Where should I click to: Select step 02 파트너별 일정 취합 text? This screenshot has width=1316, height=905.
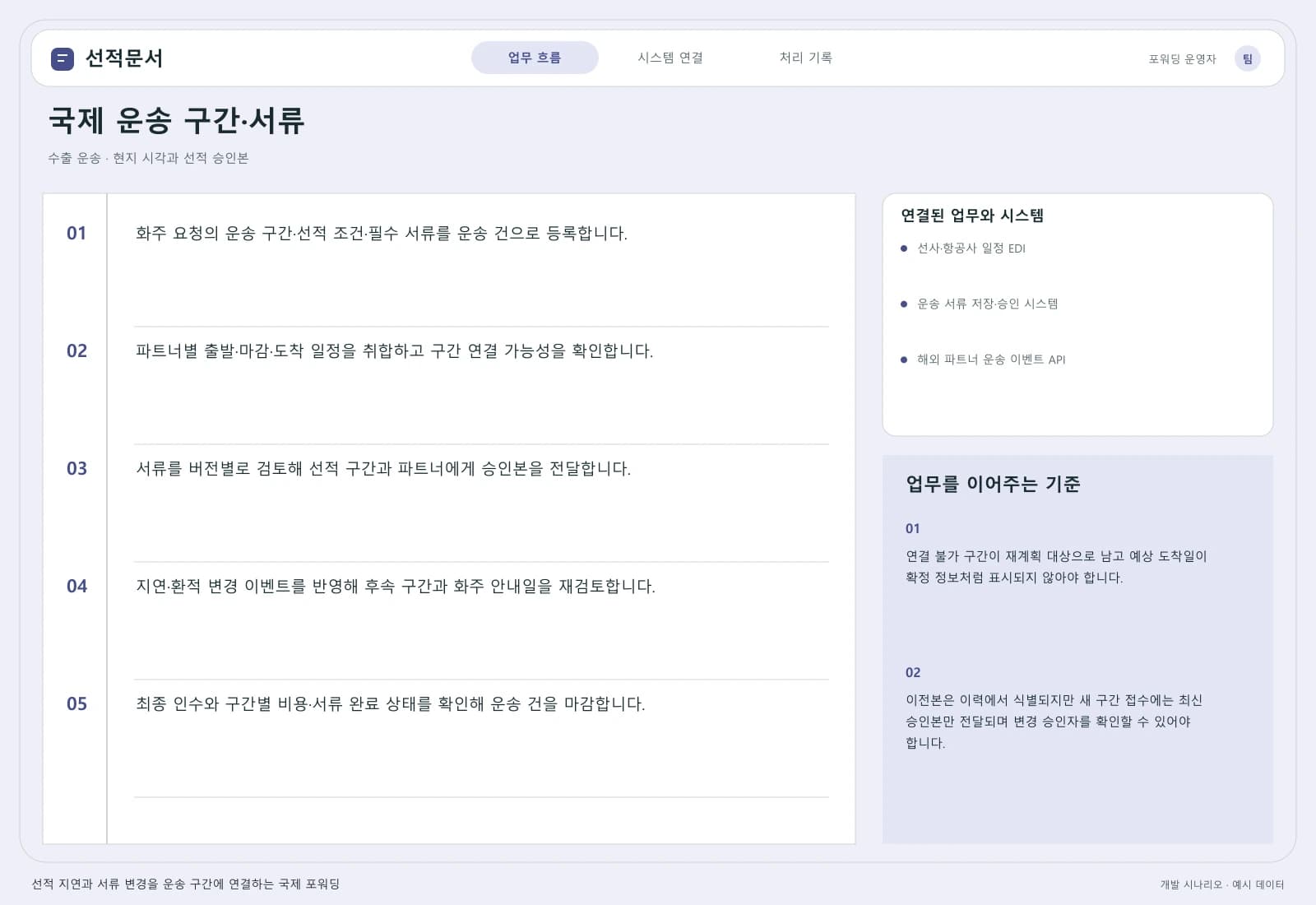[x=395, y=350]
